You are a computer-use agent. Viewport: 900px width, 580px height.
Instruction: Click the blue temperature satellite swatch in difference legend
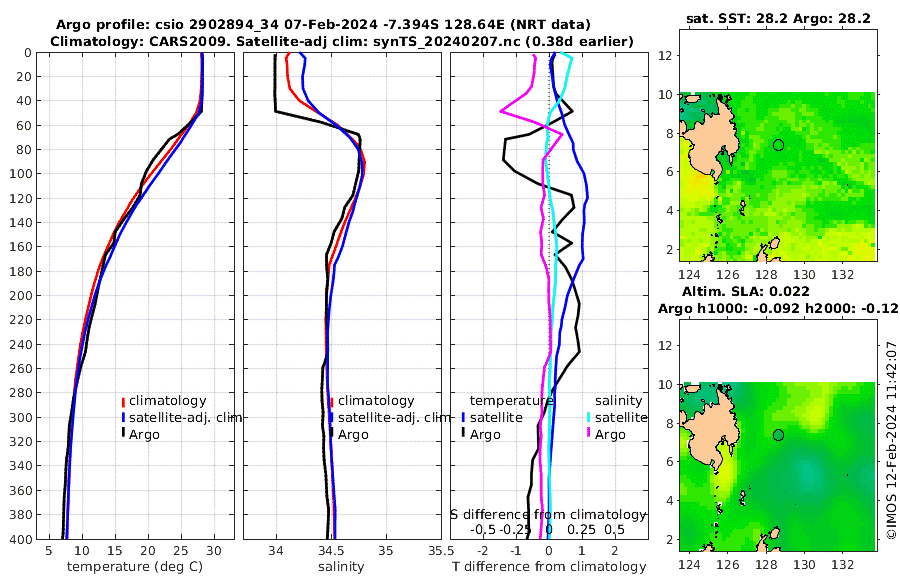click(463, 418)
